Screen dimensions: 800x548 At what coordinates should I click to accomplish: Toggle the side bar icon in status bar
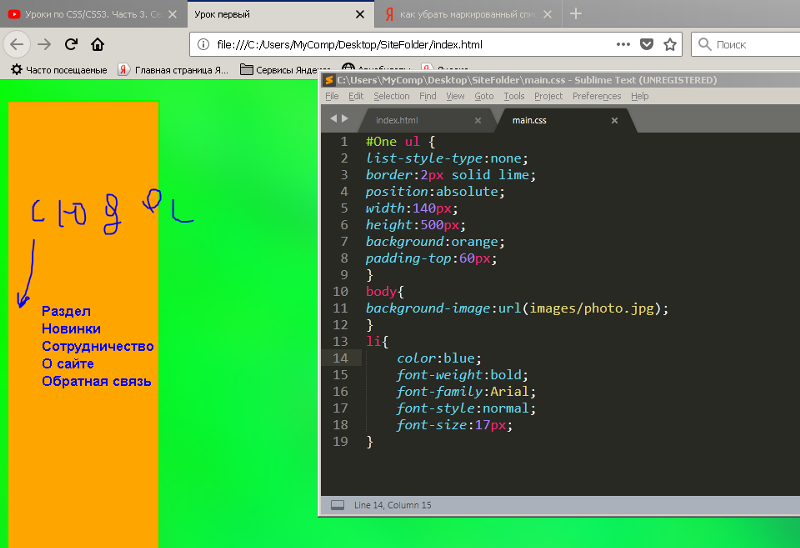[x=337, y=505]
